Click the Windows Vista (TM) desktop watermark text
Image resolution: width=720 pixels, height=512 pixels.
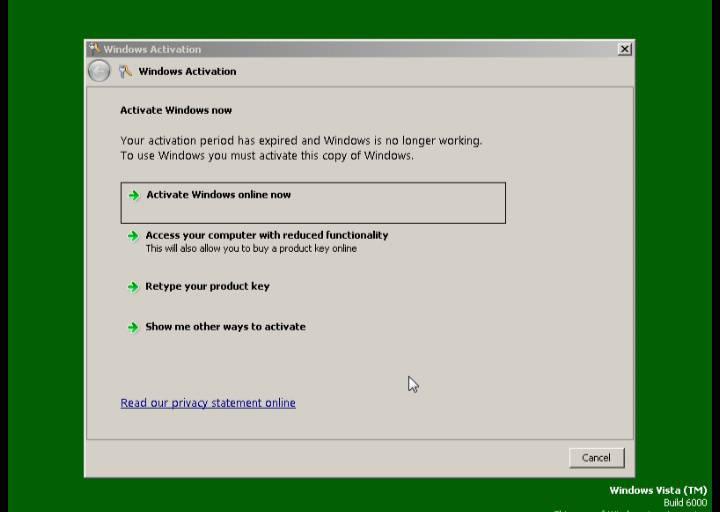[x=658, y=490]
